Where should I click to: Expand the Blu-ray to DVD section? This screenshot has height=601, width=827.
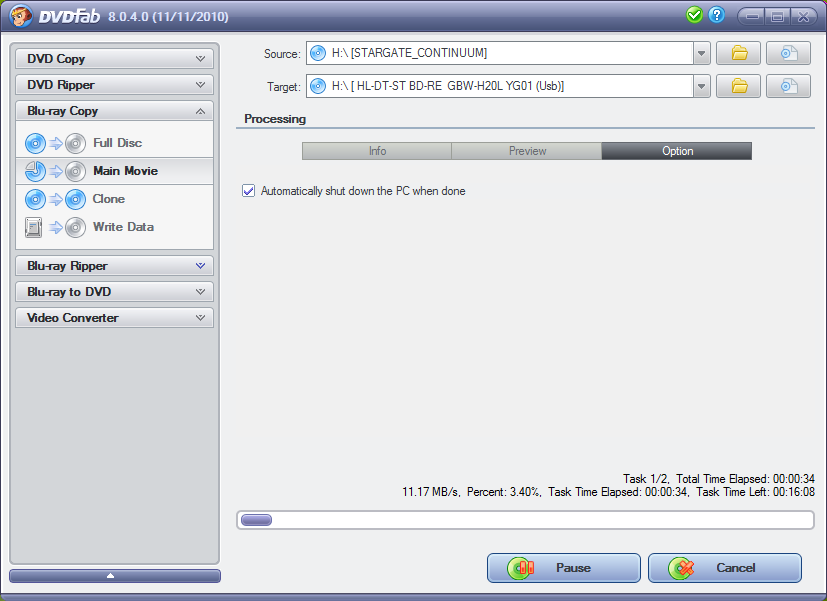tap(114, 292)
